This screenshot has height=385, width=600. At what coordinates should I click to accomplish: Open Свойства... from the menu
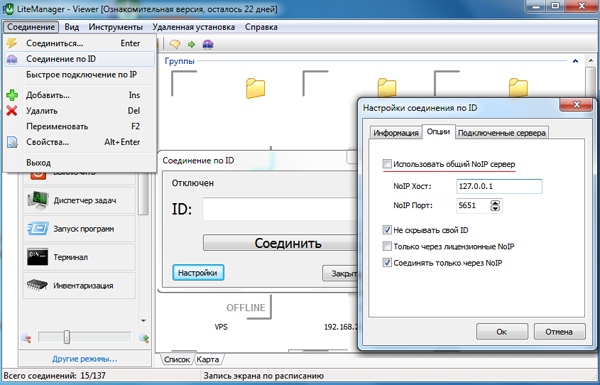(x=80, y=142)
